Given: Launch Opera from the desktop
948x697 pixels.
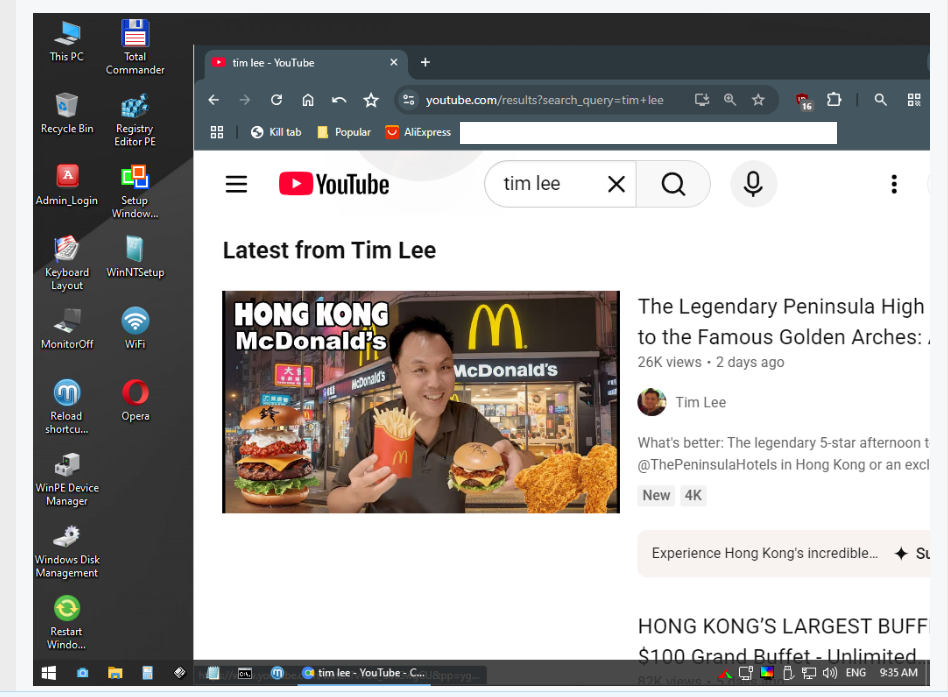Looking at the screenshot, I should point(135,400).
